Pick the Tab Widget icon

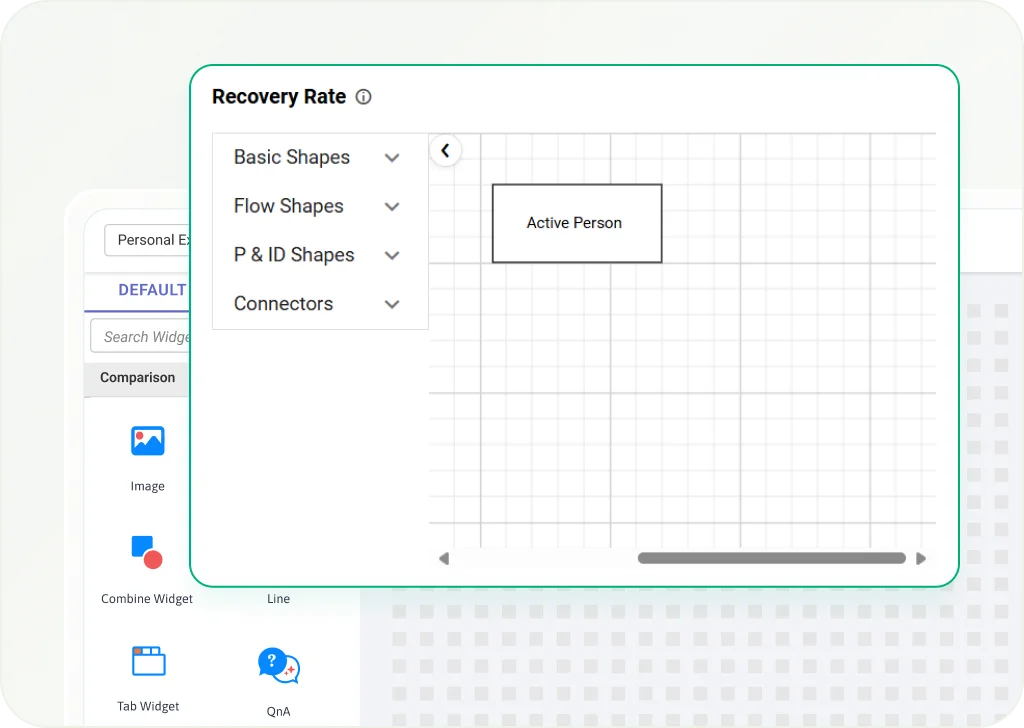pyautogui.click(x=148, y=661)
